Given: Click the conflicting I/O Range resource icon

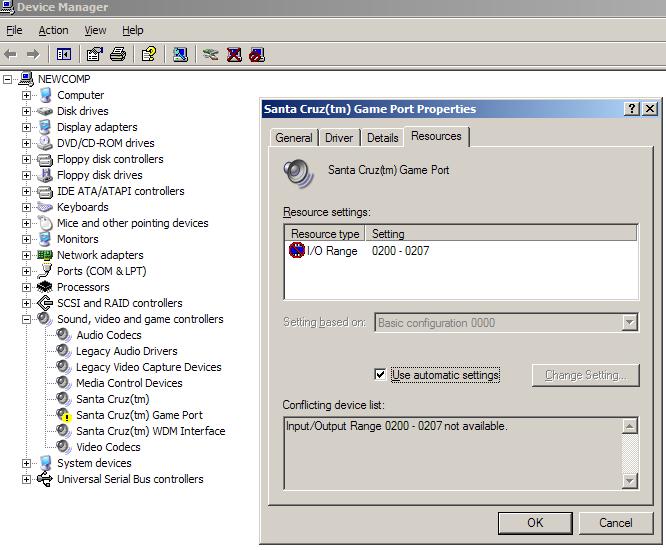Looking at the screenshot, I should click(297, 250).
